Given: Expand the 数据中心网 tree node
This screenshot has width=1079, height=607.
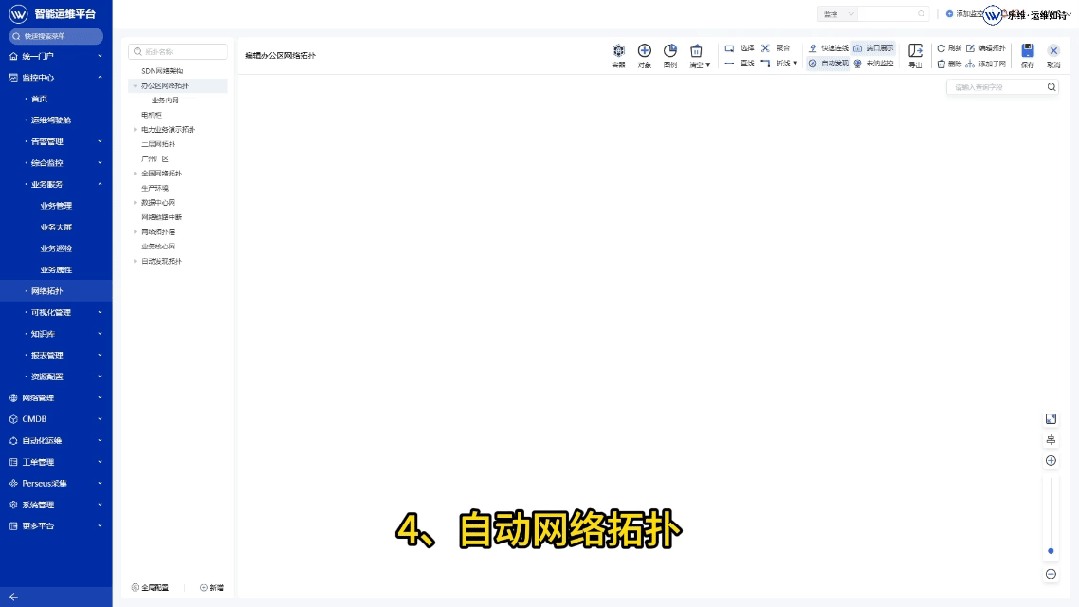Looking at the screenshot, I should (x=134, y=202).
